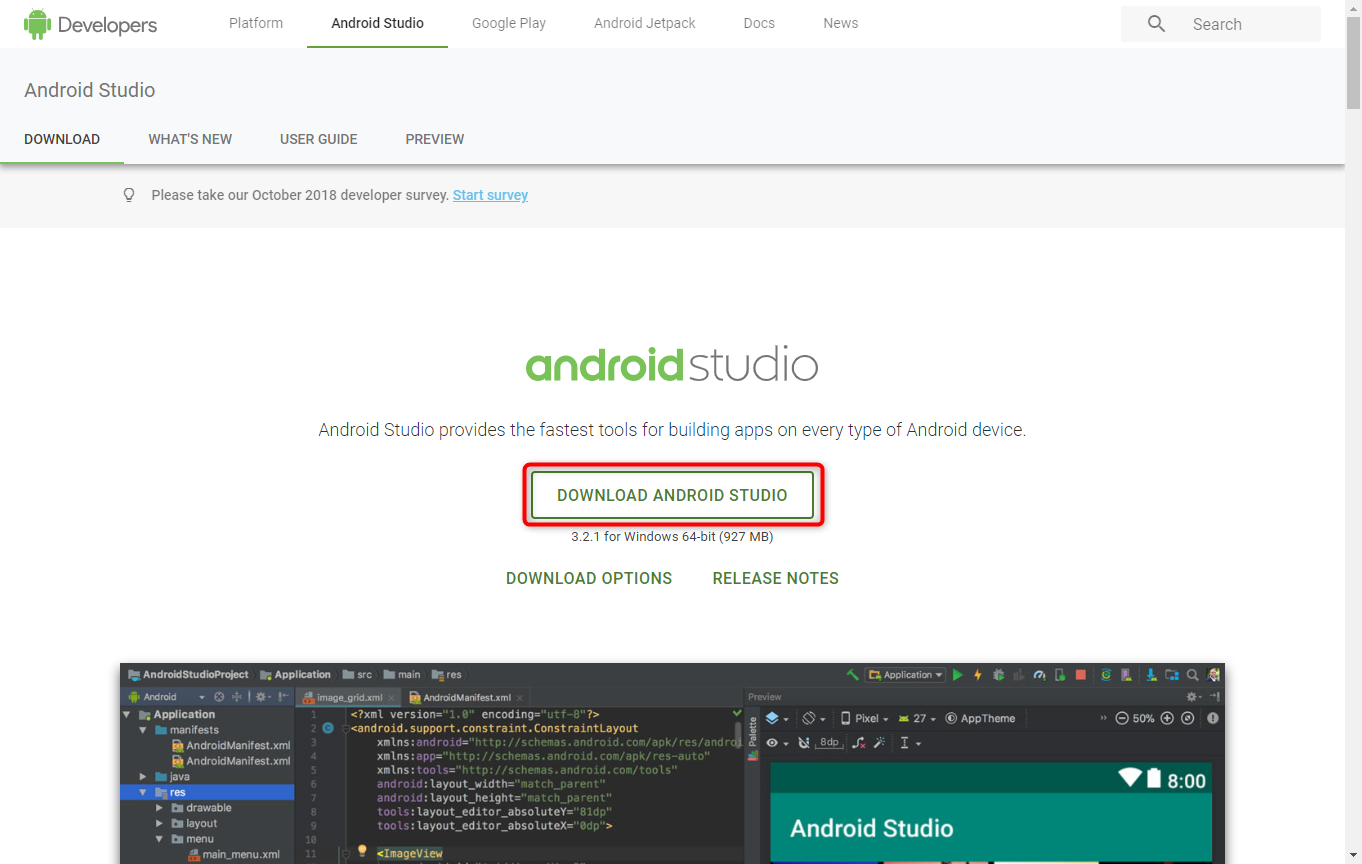
Task: Click the Clear Constraints icon
Action: (x=858, y=743)
